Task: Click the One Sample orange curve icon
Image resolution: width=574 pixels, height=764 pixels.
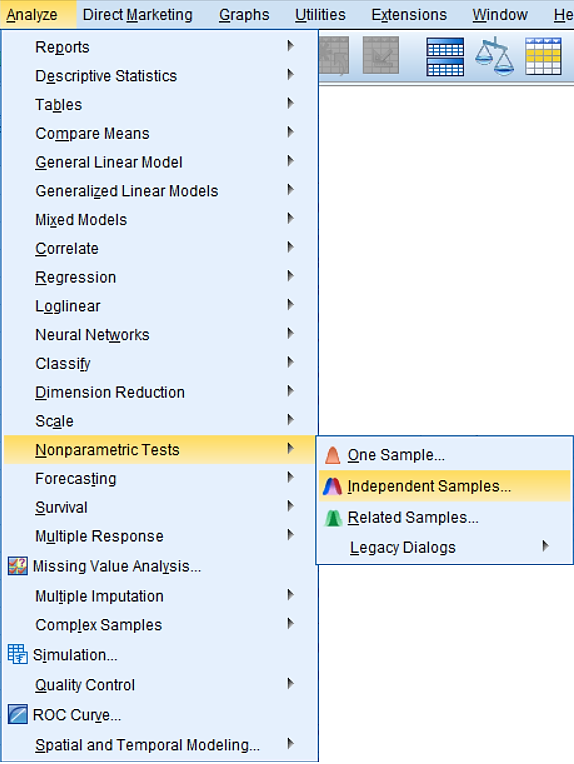Action: [333, 455]
